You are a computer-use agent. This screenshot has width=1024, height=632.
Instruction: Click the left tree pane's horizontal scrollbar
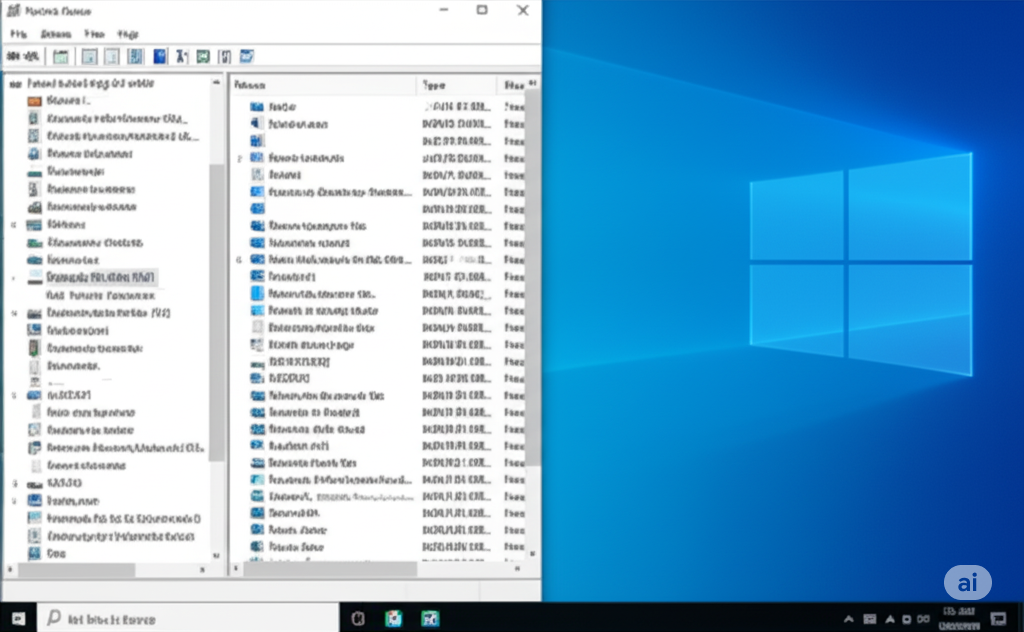76,570
